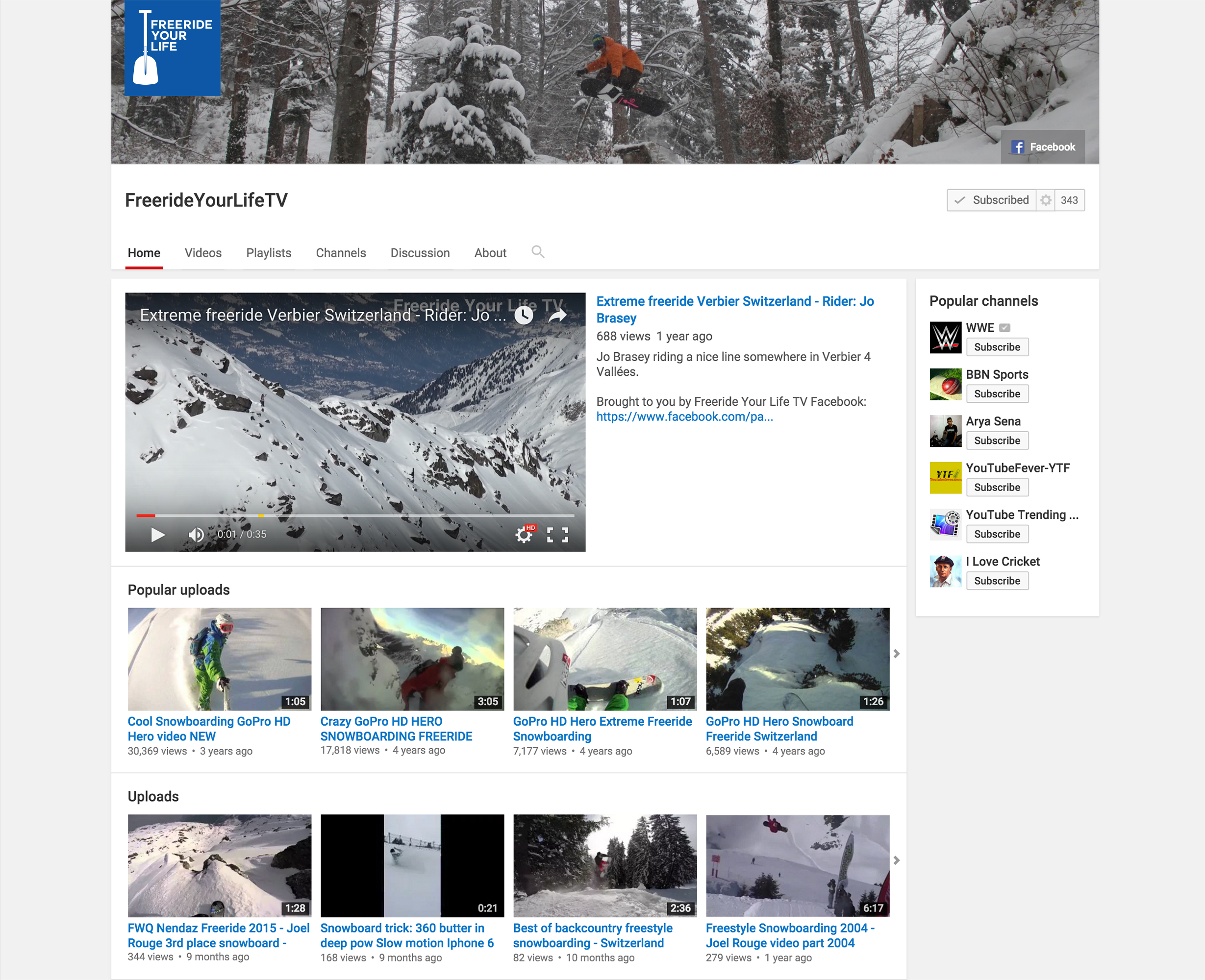Open subscription notification settings gear
The image size is (1205, 980).
tap(1046, 200)
